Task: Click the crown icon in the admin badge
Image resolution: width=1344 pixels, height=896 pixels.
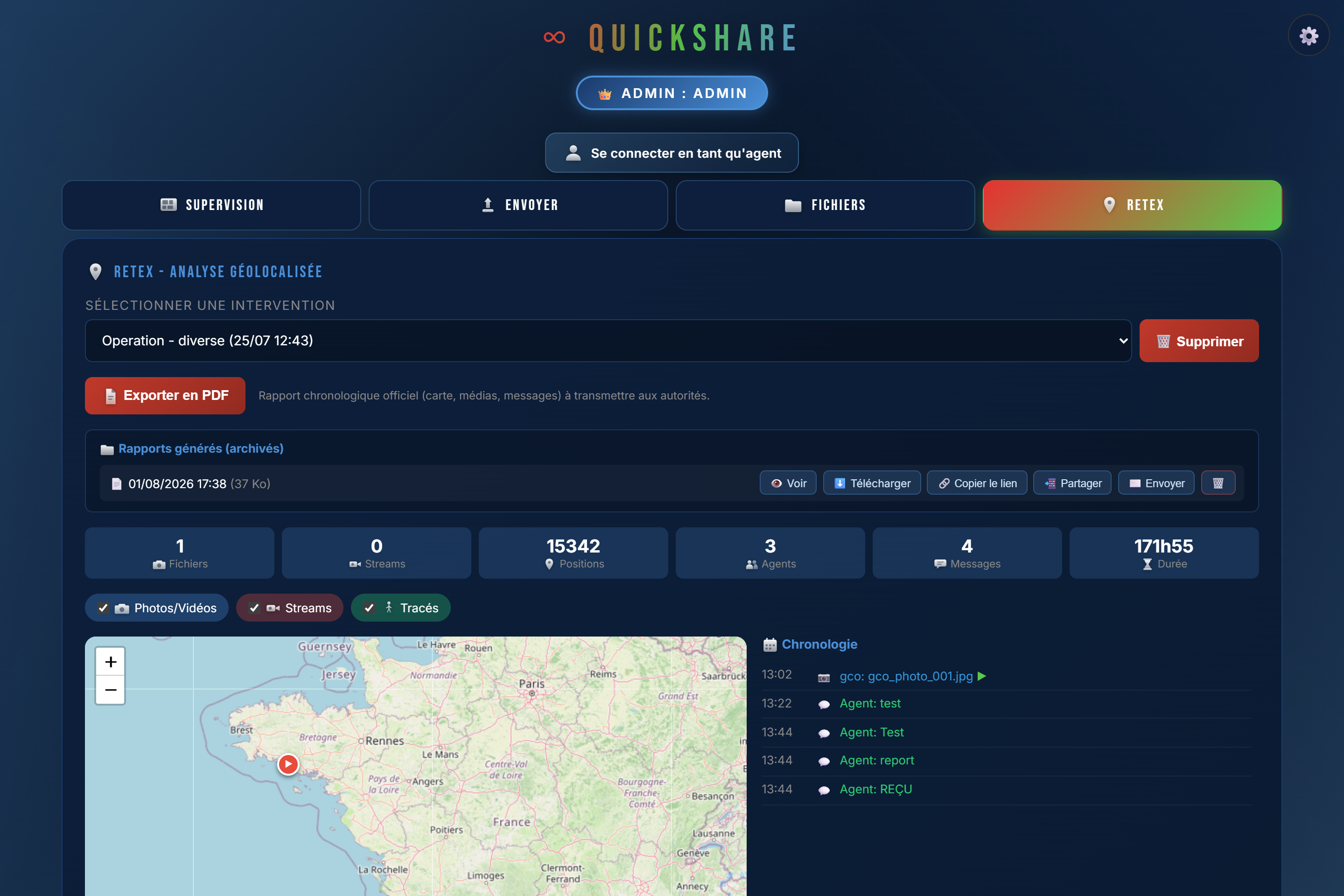Action: (x=605, y=94)
